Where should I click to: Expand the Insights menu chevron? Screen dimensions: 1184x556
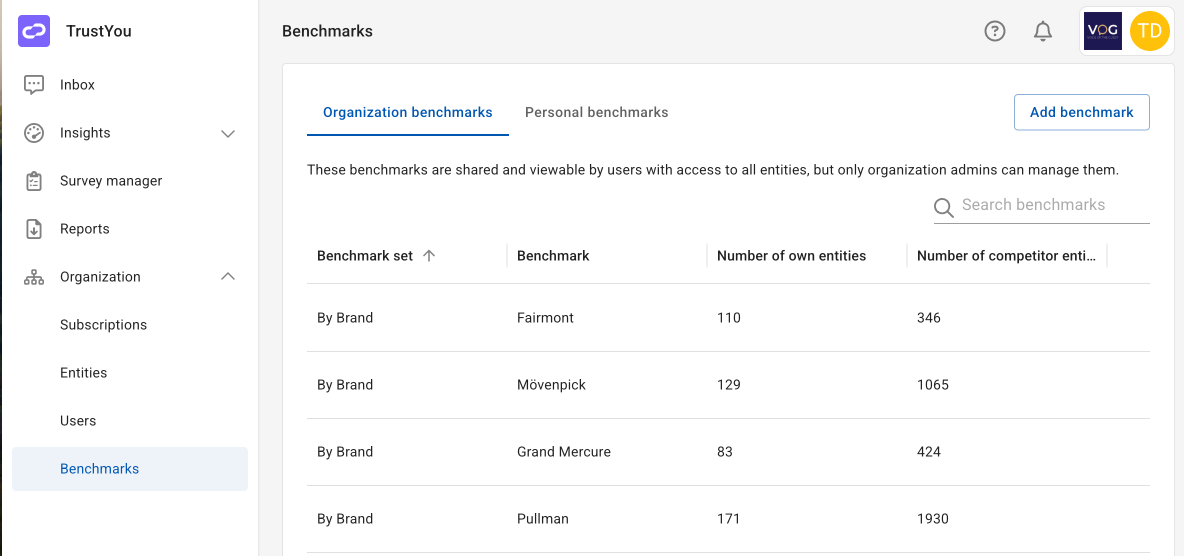point(228,134)
